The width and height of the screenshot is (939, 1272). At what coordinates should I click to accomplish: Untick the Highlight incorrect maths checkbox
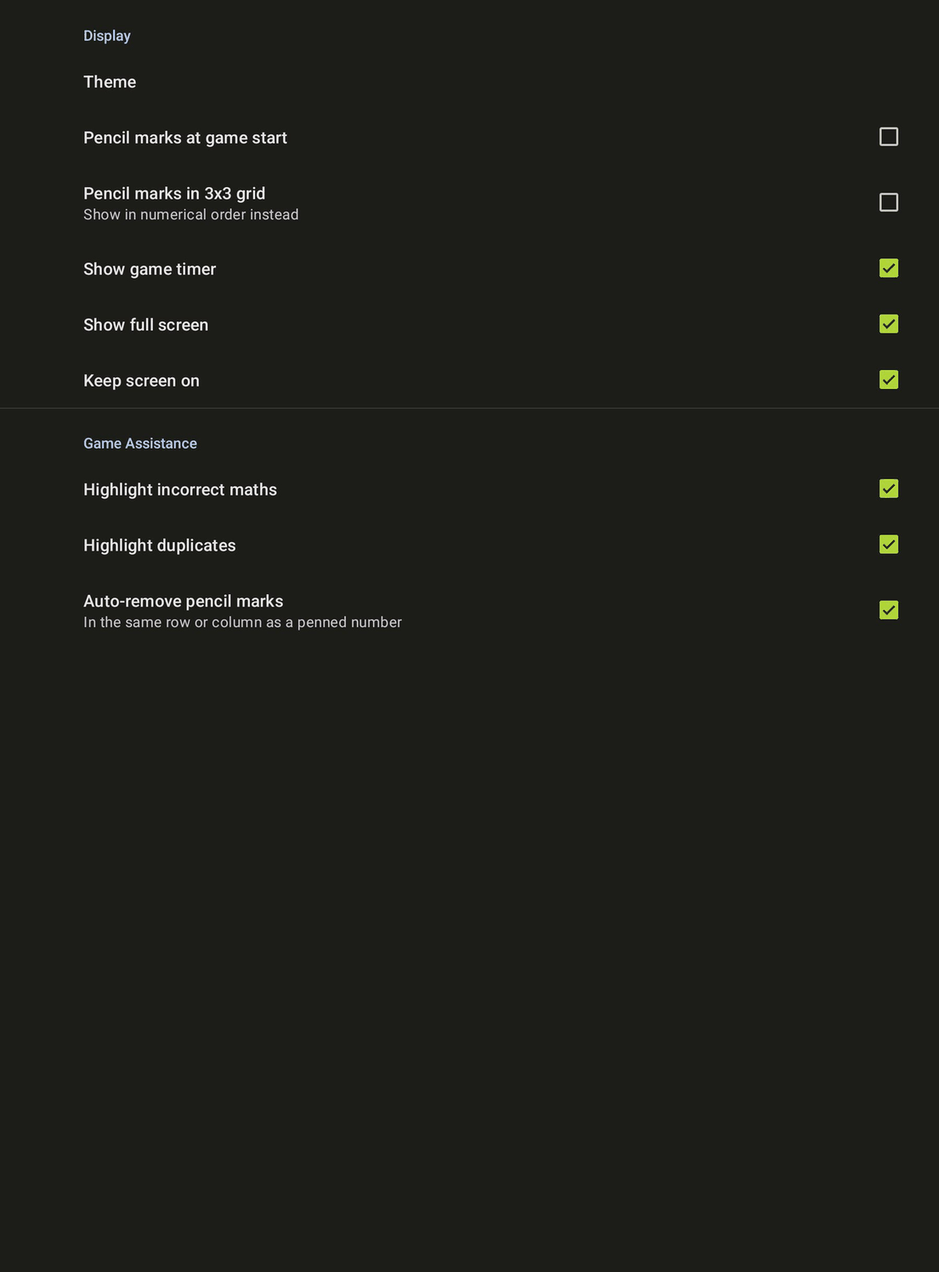click(888, 489)
